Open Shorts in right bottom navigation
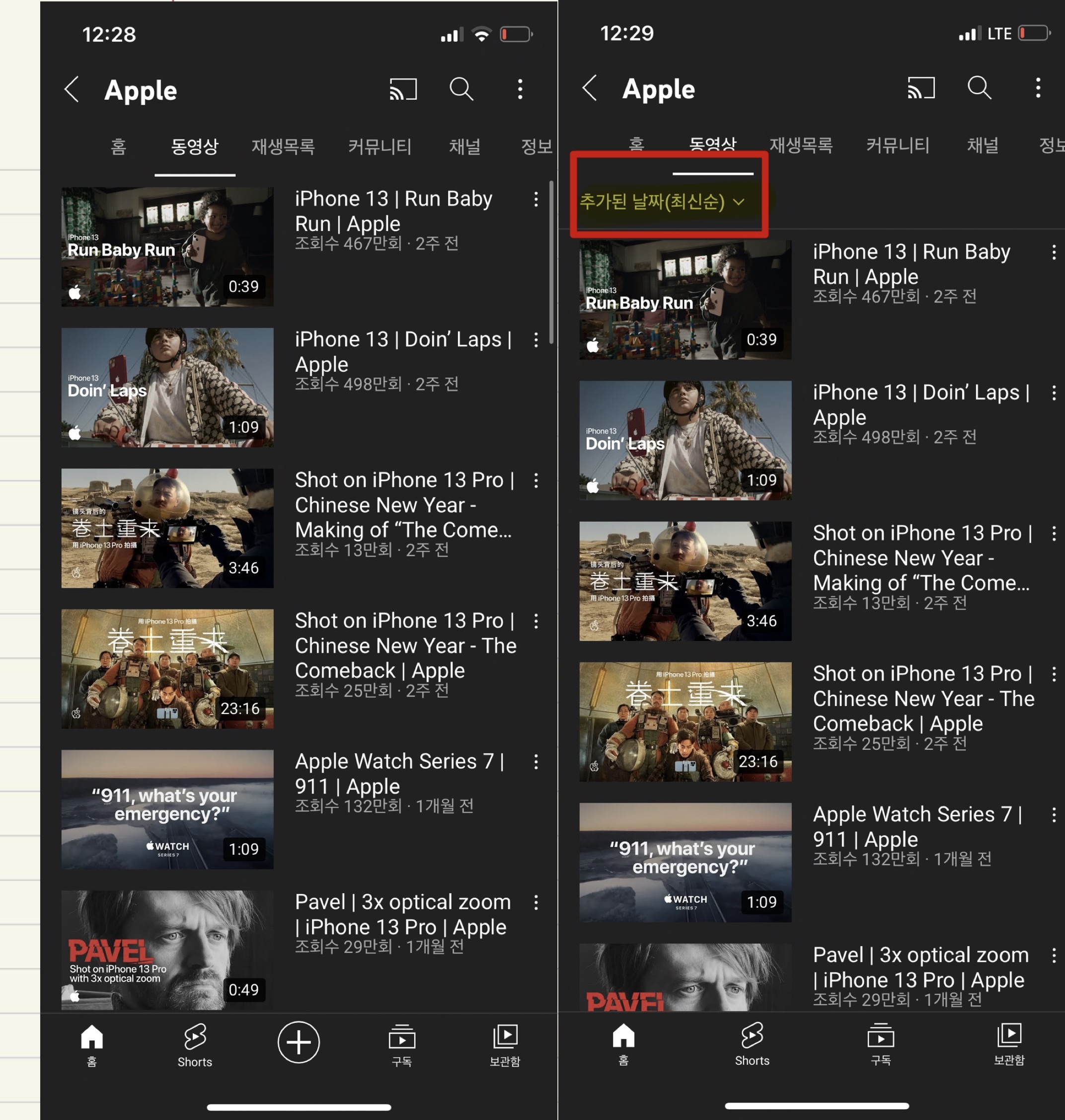Viewport: 1065px width, 1120px height. tap(752, 1044)
